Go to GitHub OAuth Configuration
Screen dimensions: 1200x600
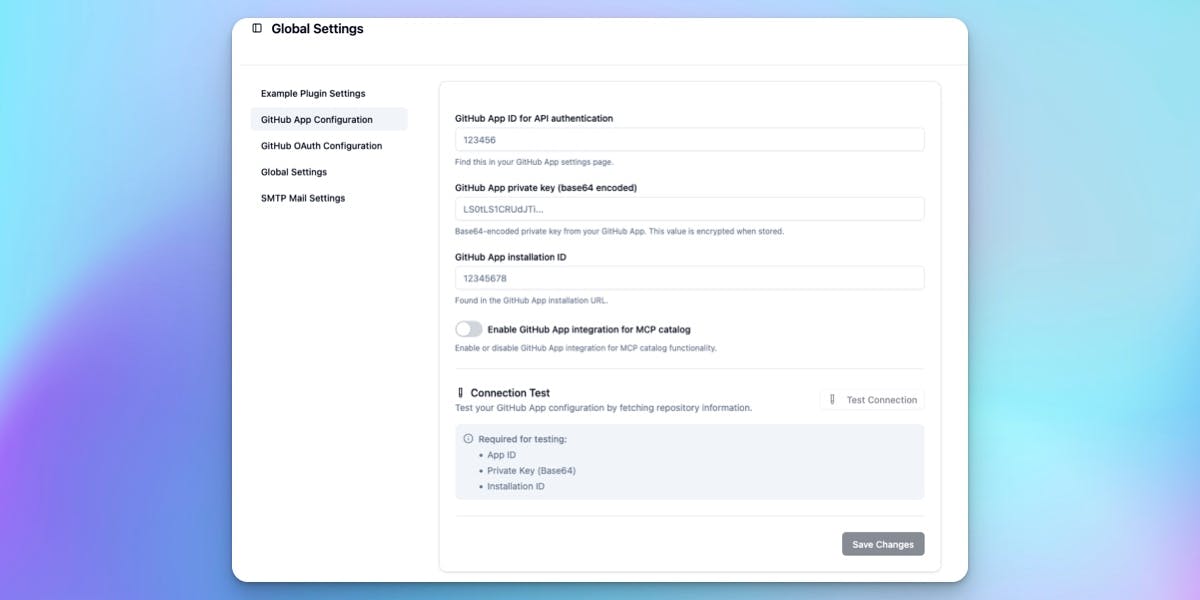click(x=321, y=146)
